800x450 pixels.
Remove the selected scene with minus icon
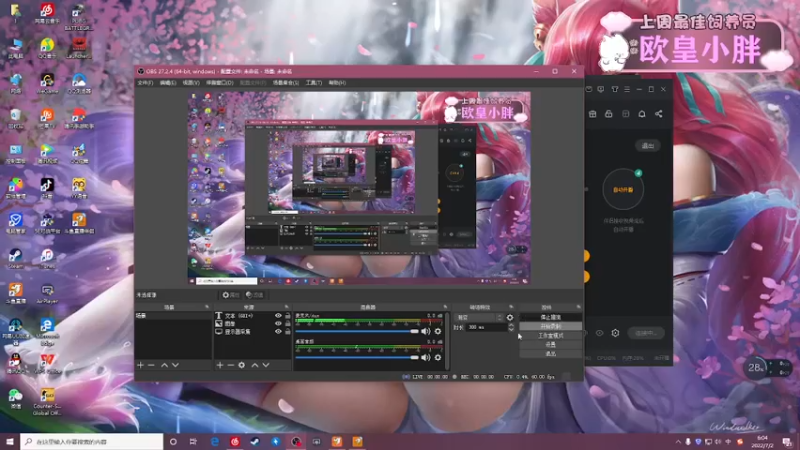[x=151, y=365]
